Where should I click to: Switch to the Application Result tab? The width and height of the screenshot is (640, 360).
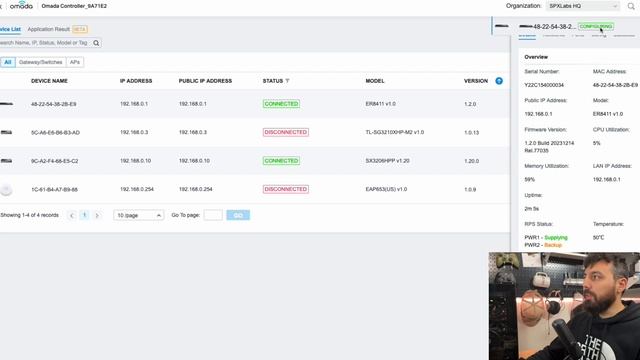pos(49,29)
